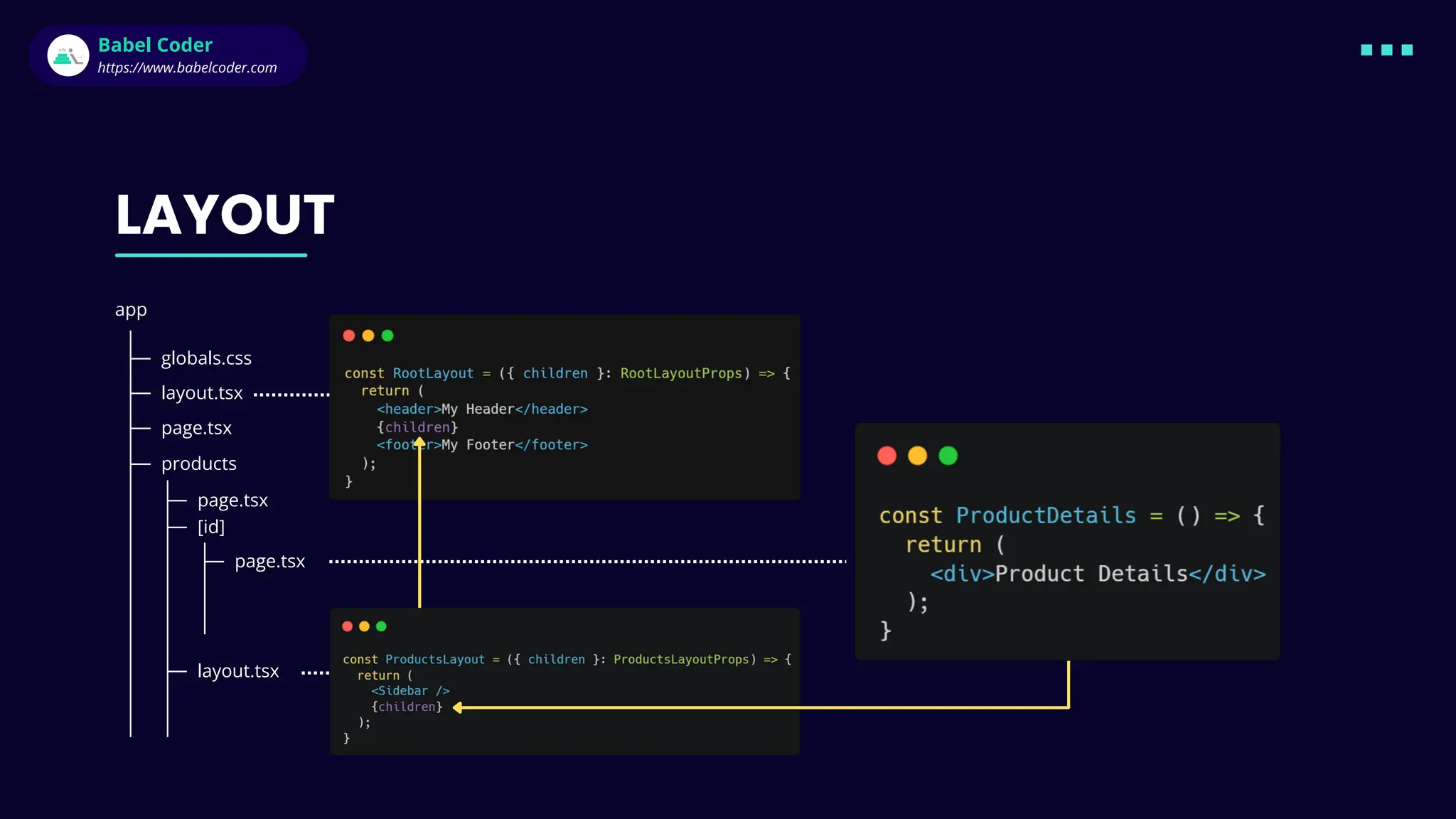
Task: Open the https://www.babelcoder.com link
Action: (x=187, y=68)
